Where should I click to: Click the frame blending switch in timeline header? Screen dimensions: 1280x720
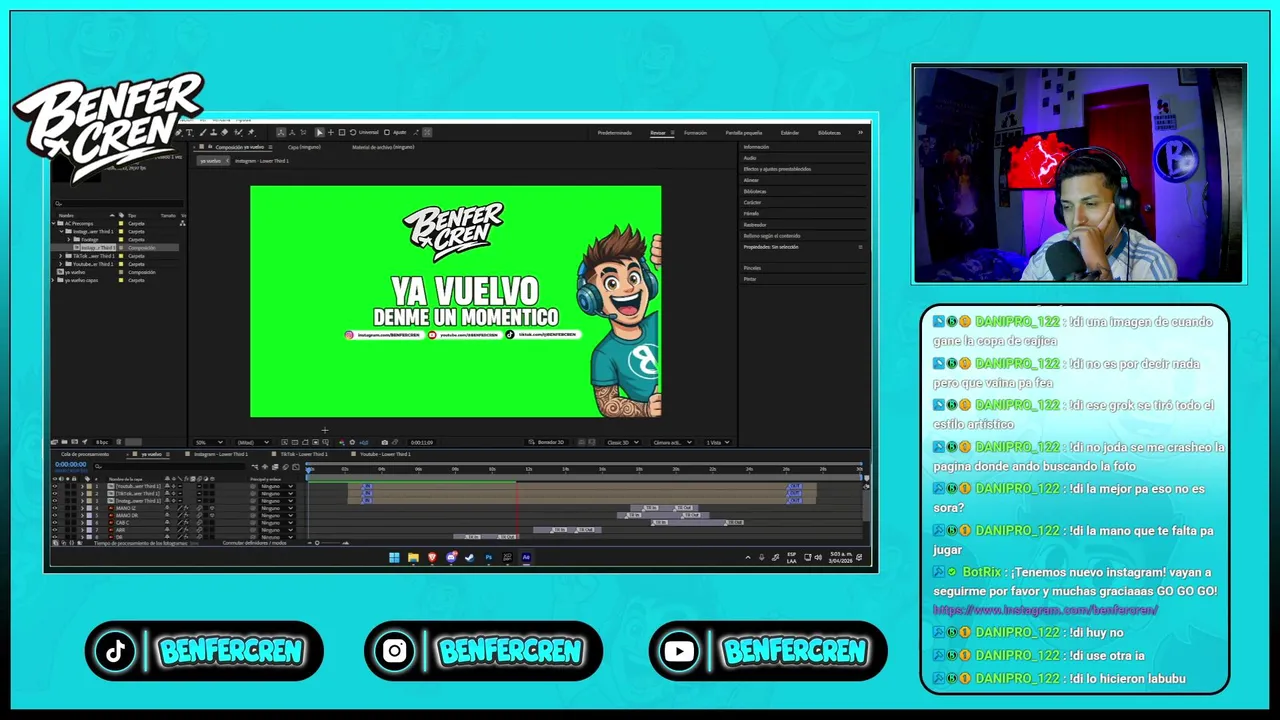coord(275,467)
